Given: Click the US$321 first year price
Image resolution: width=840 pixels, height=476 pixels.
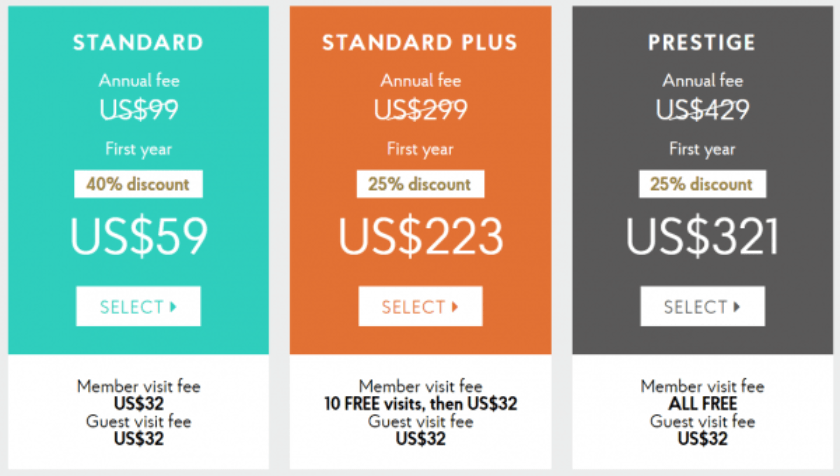Looking at the screenshot, I should pyautogui.click(x=702, y=236).
